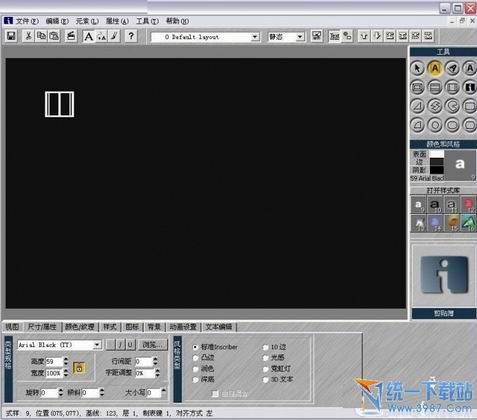The image size is (477, 420).
Task: Pick the red style thumbnail number 12
Action: coord(468,205)
